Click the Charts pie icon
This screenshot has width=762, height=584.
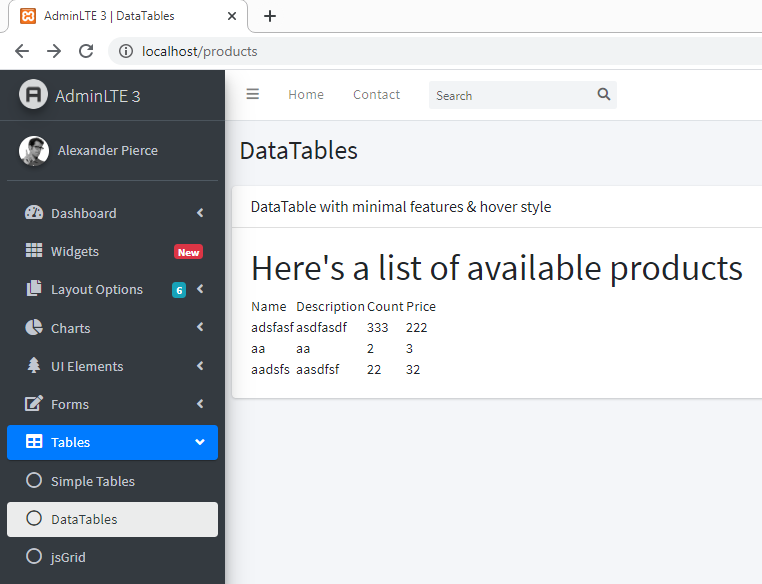coord(34,328)
